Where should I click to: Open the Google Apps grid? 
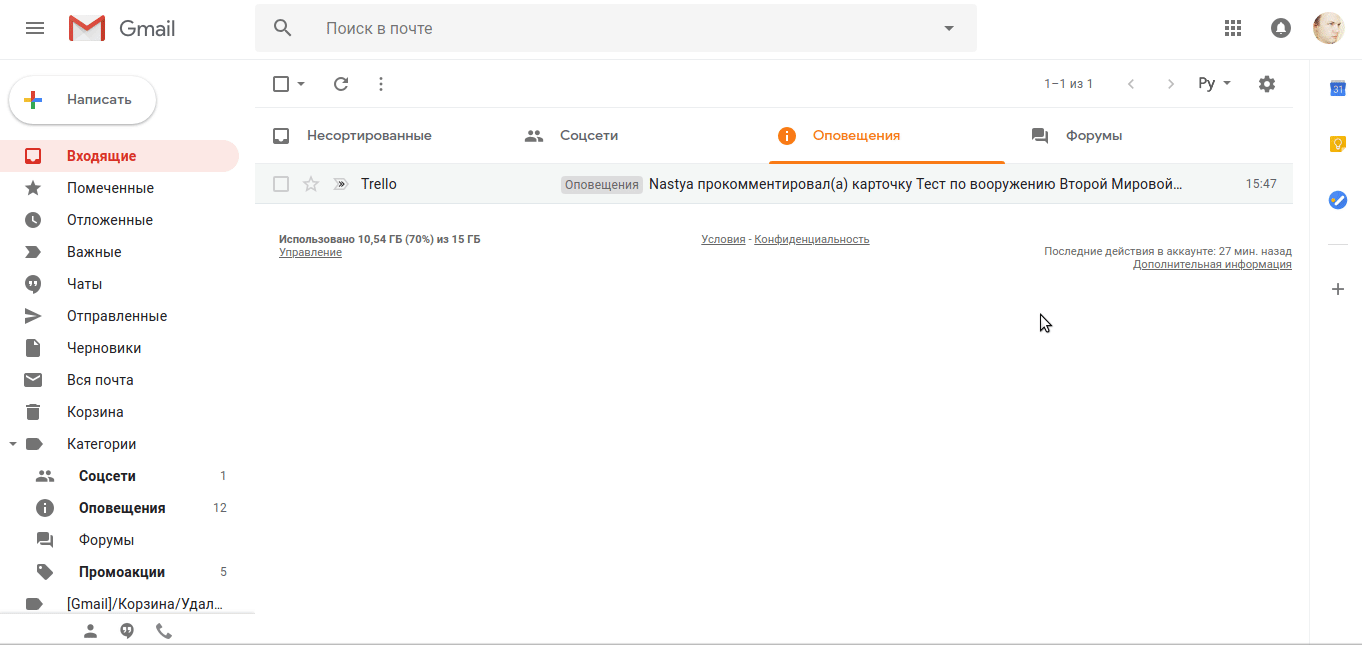[1232, 28]
